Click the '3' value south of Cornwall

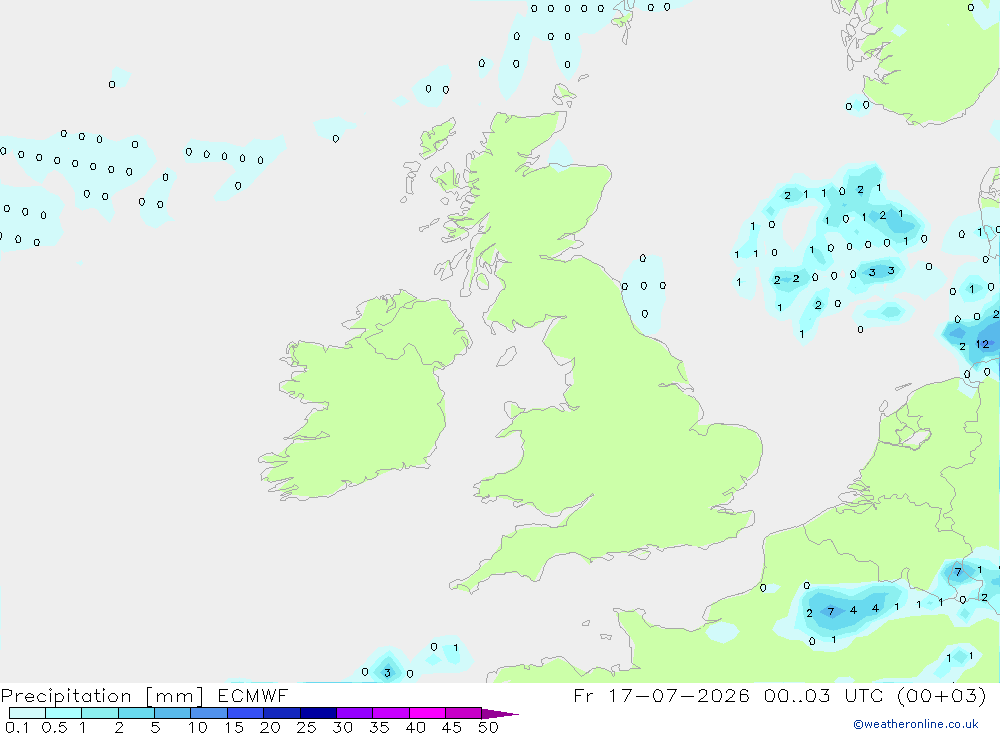(387, 673)
